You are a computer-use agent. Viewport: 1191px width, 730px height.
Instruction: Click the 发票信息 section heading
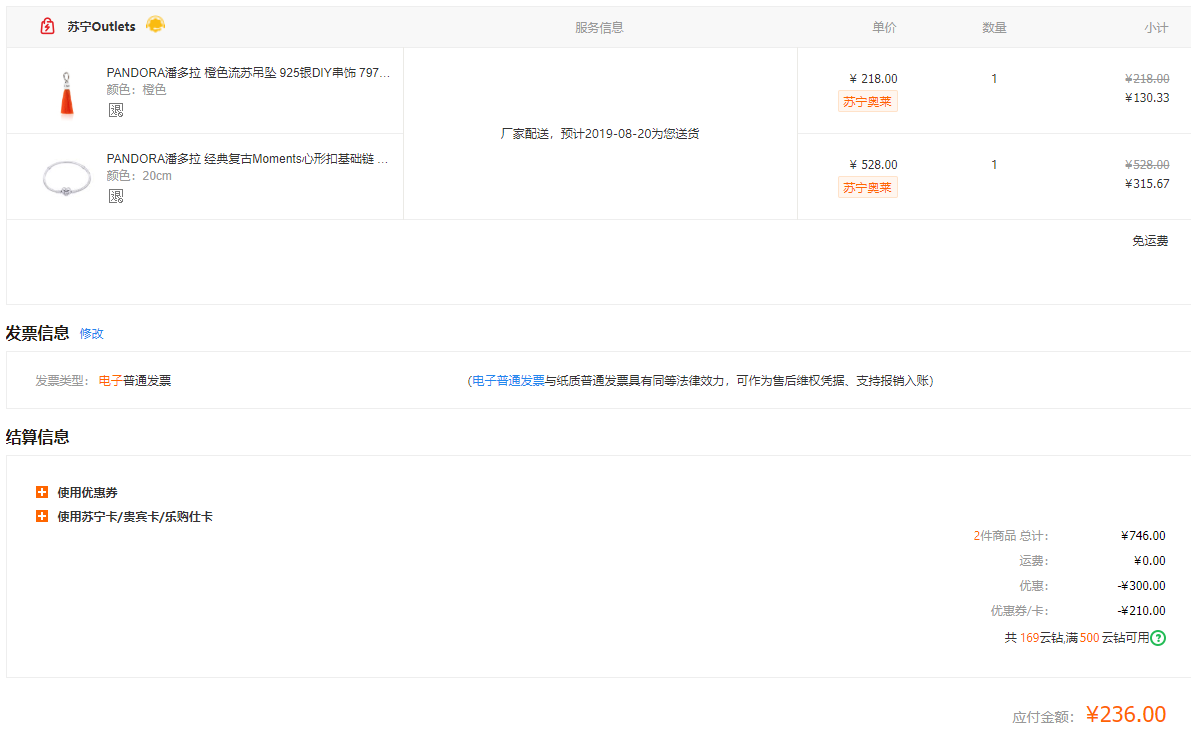click(x=37, y=333)
